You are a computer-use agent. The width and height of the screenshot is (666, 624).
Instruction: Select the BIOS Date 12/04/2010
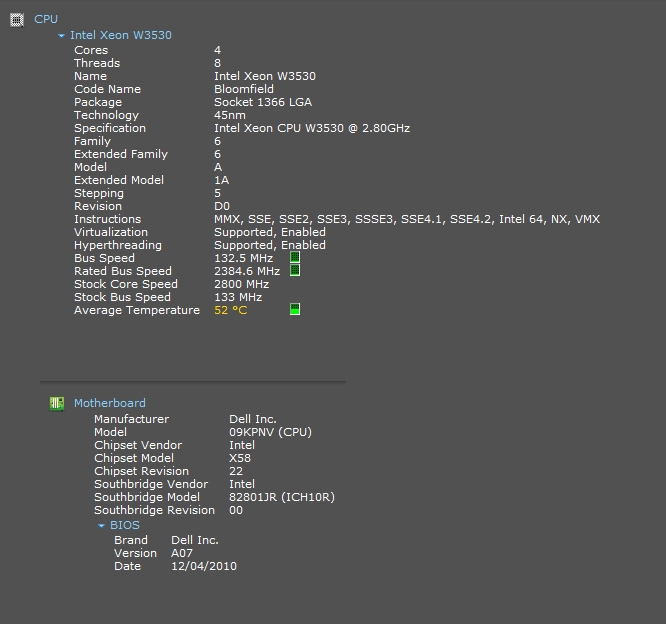coord(204,567)
